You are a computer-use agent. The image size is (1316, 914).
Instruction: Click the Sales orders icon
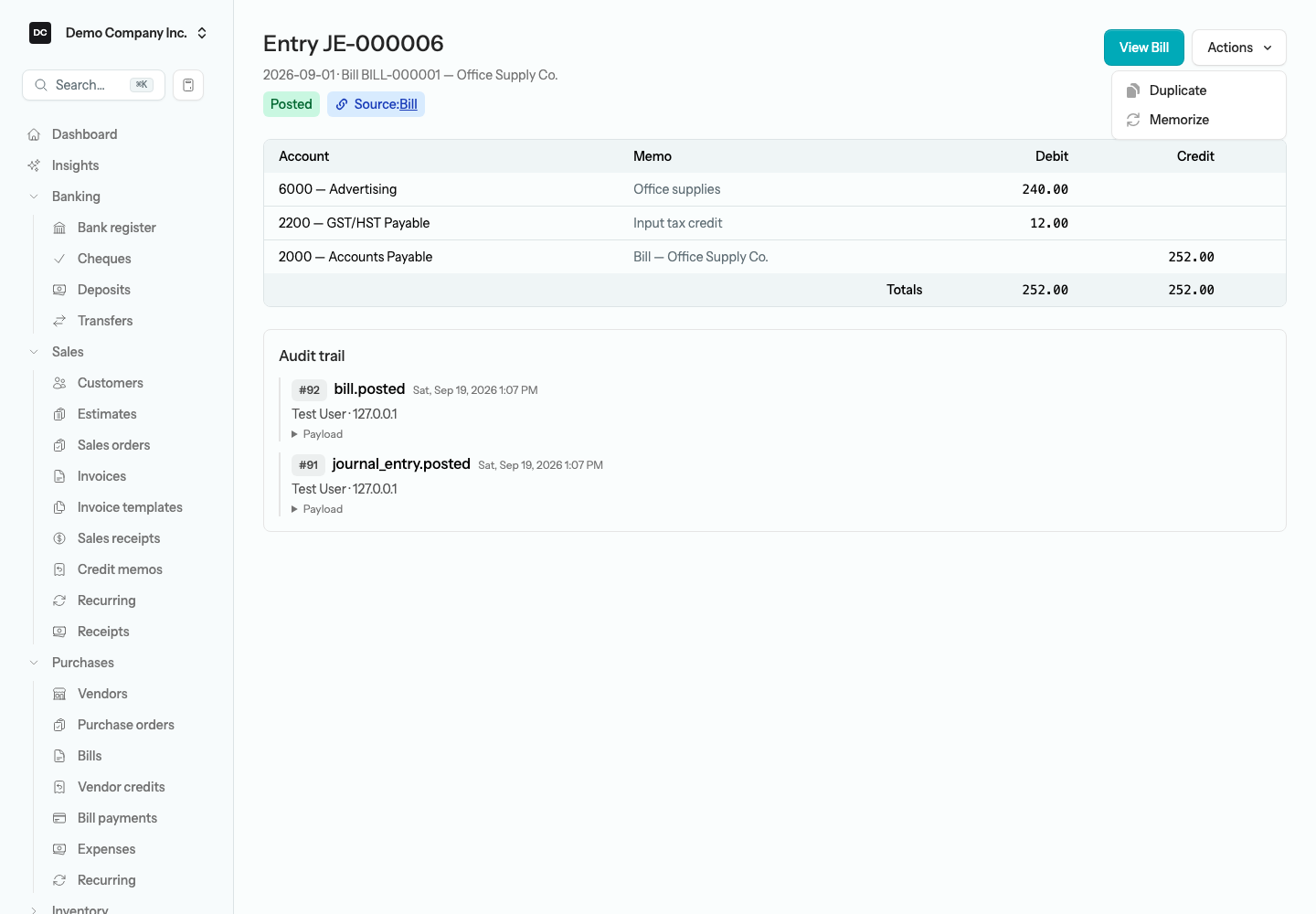[x=59, y=445]
